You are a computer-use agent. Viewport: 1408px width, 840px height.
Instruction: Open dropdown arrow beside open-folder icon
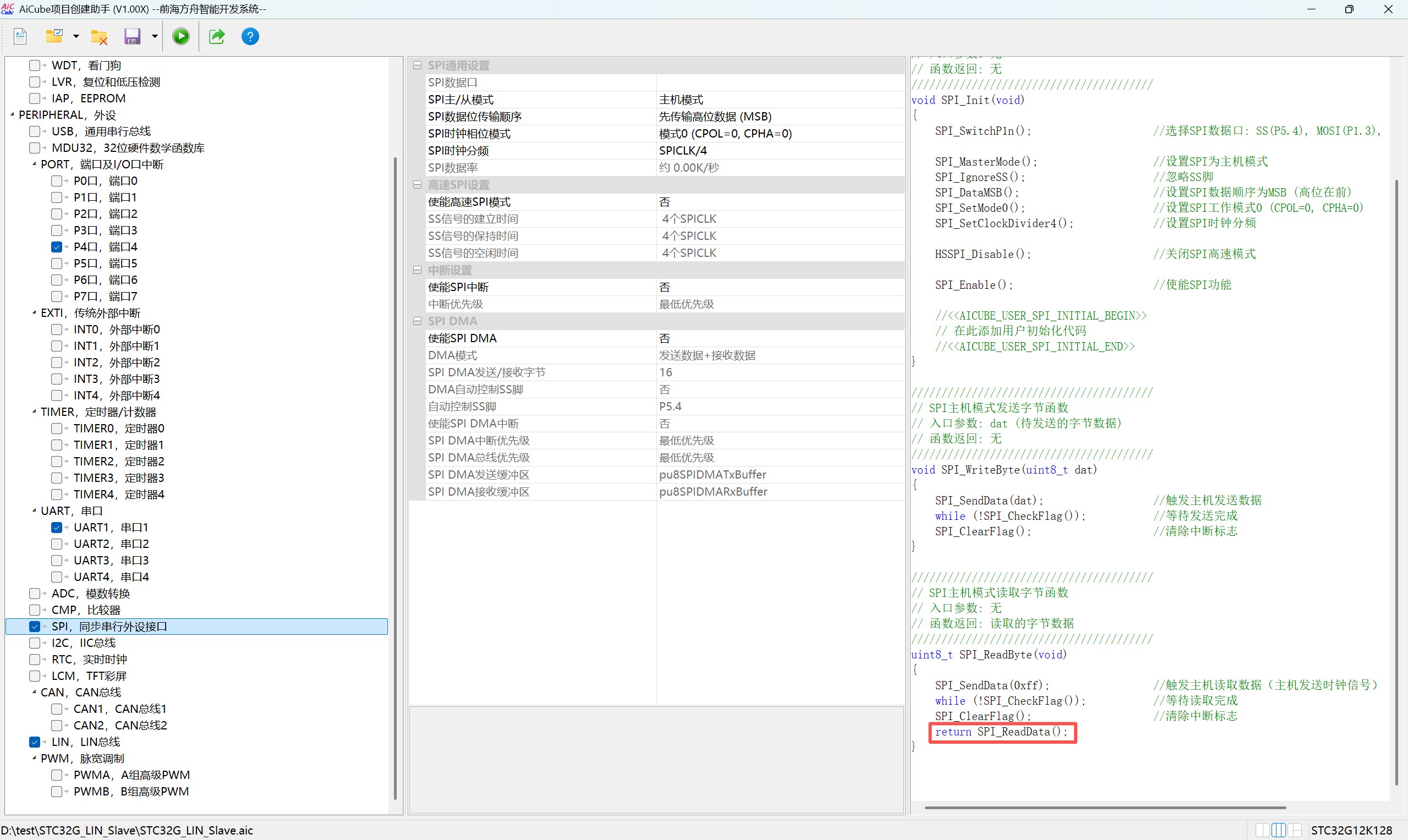[76, 37]
